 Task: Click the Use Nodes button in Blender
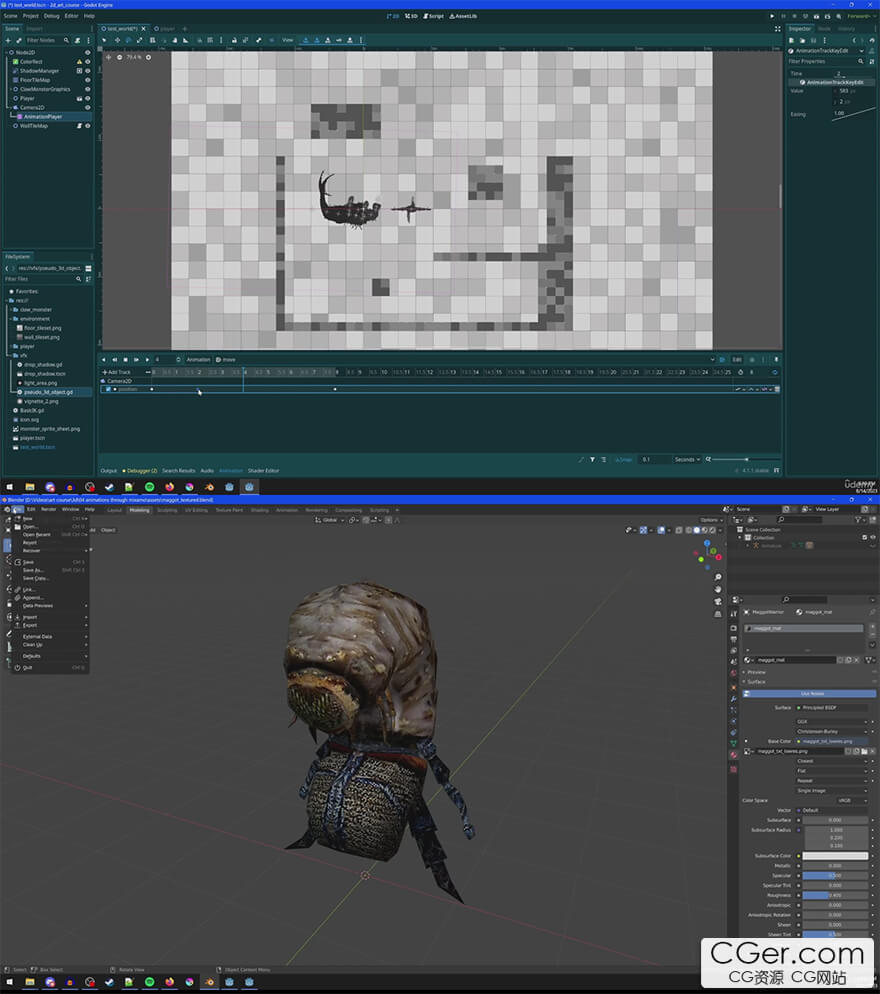point(812,694)
